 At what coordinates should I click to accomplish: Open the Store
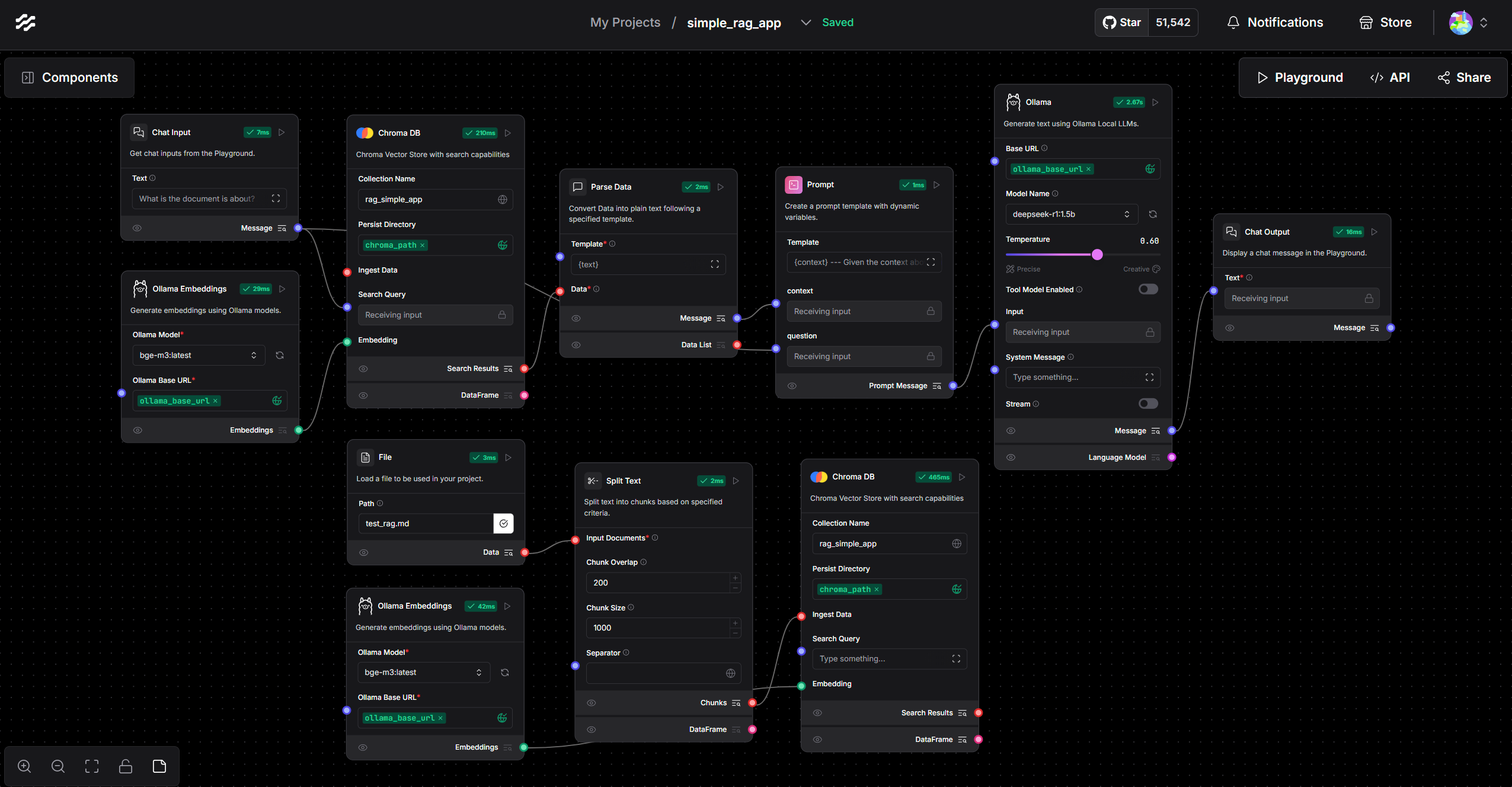tap(1385, 23)
